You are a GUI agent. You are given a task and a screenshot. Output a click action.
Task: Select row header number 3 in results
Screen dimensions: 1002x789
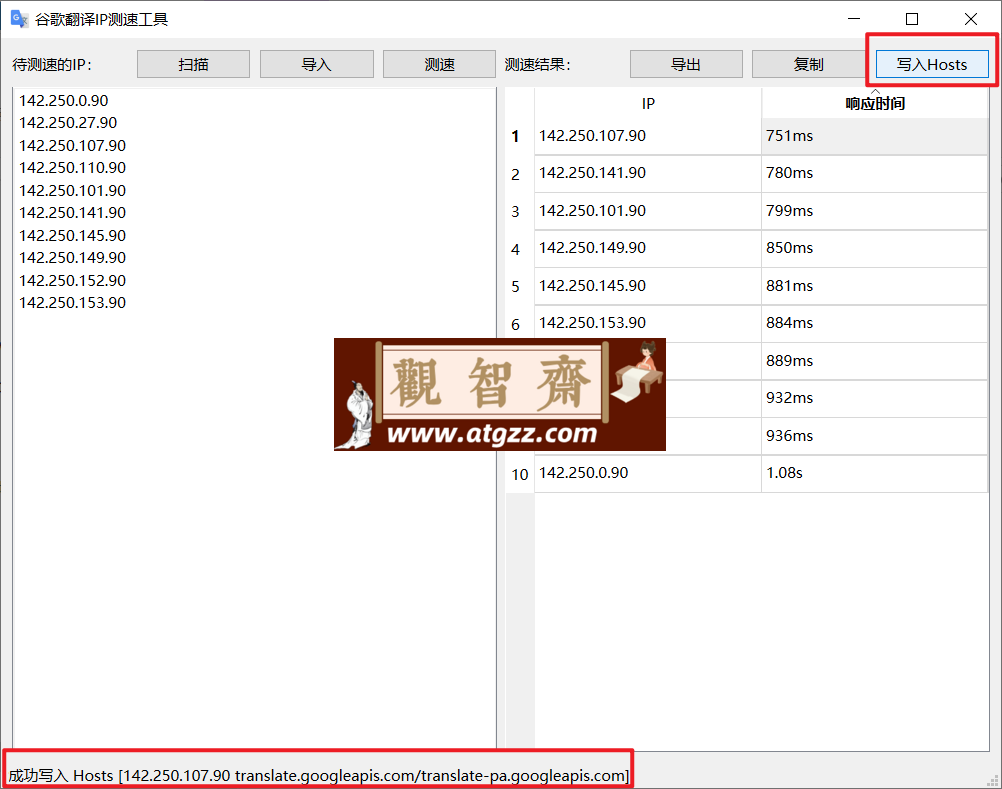point(520,211)
